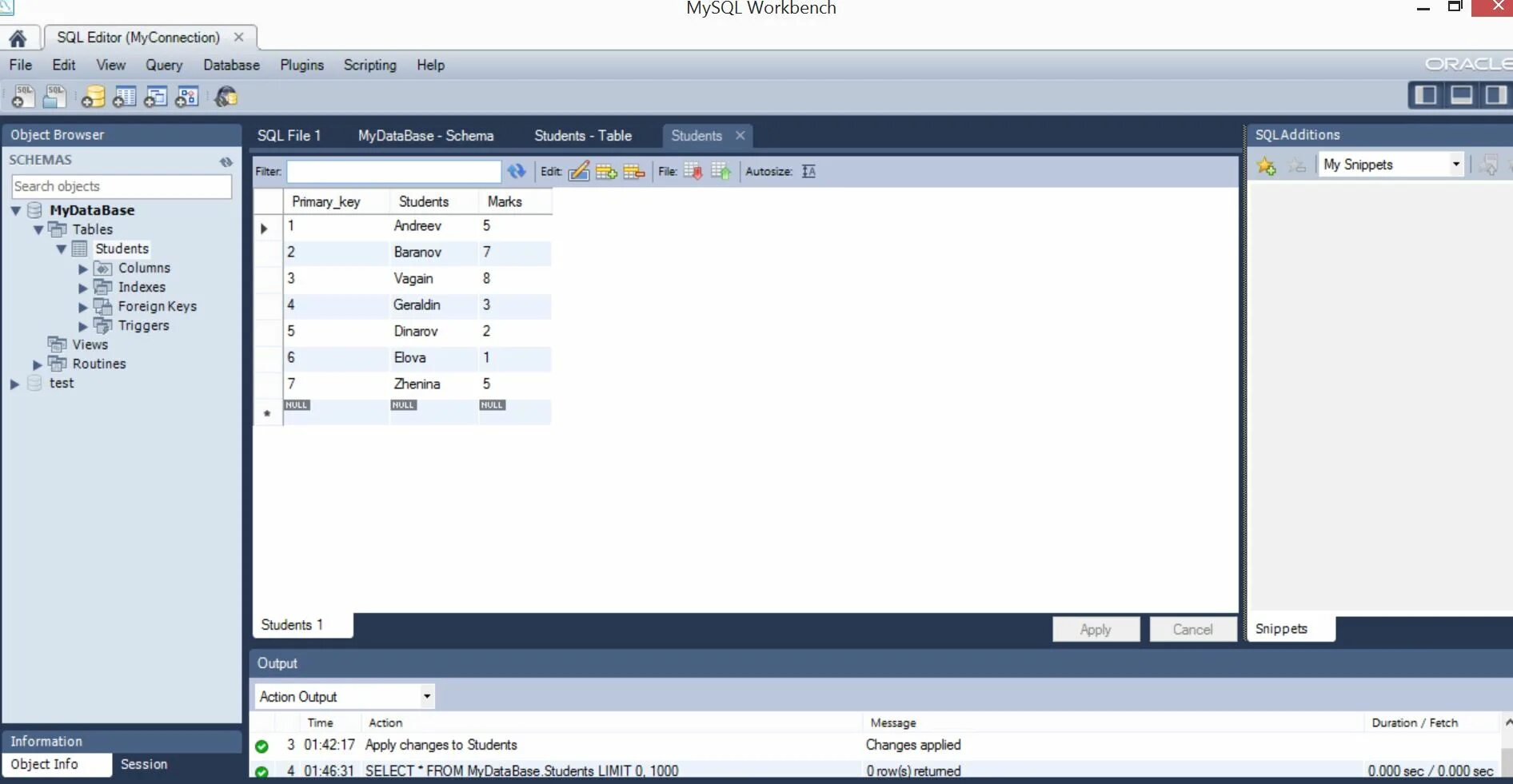1513x784 pixels.
Task: Toggle the left sidebar panel
Action: pos(1426,95)
